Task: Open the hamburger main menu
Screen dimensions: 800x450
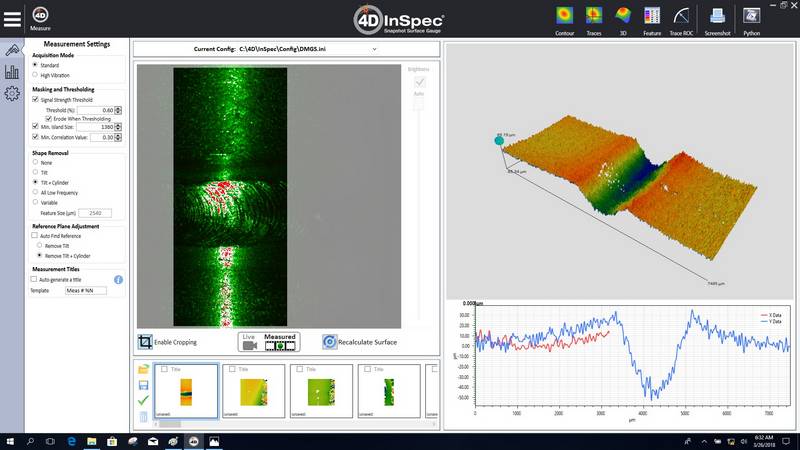Action: click(x=12, y=19)
